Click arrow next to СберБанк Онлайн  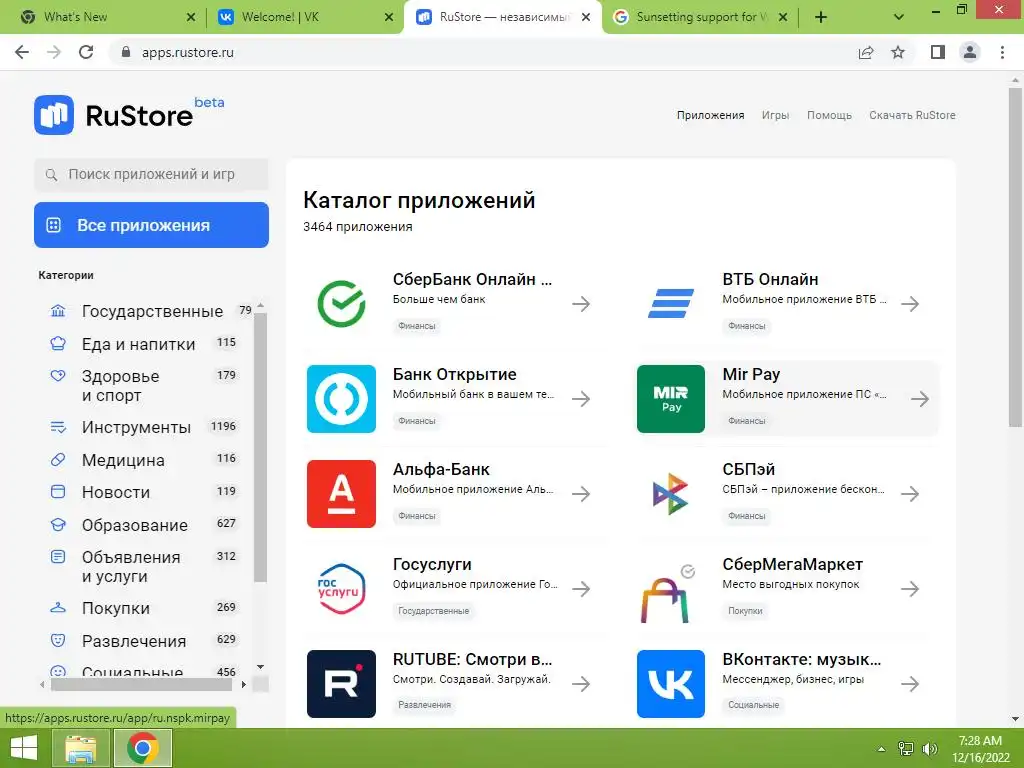(581, 304)
